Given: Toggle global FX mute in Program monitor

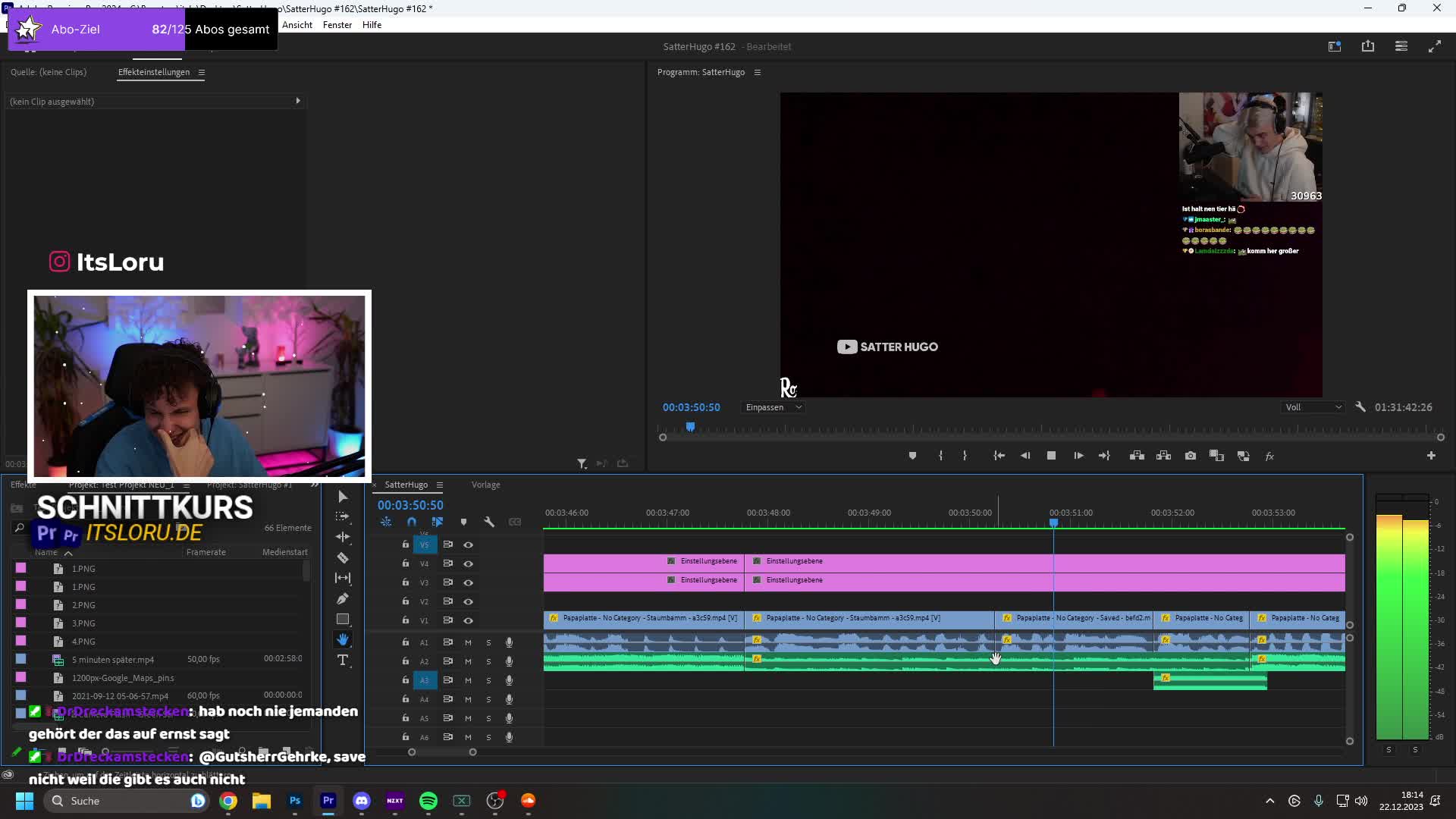Looking at the screenshot, I should click(1269, 456).
